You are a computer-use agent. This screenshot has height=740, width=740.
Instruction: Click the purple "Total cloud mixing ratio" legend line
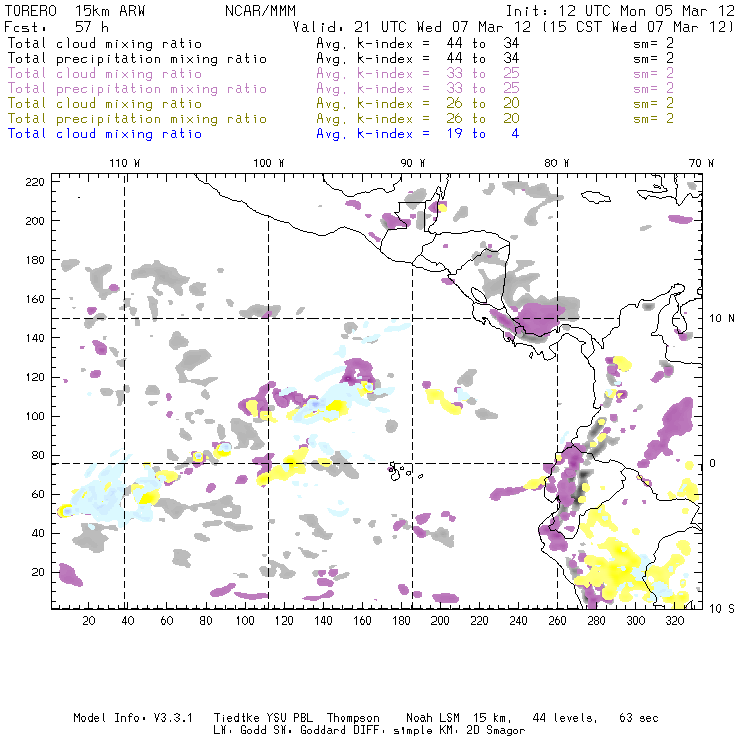tap(105, 74)
